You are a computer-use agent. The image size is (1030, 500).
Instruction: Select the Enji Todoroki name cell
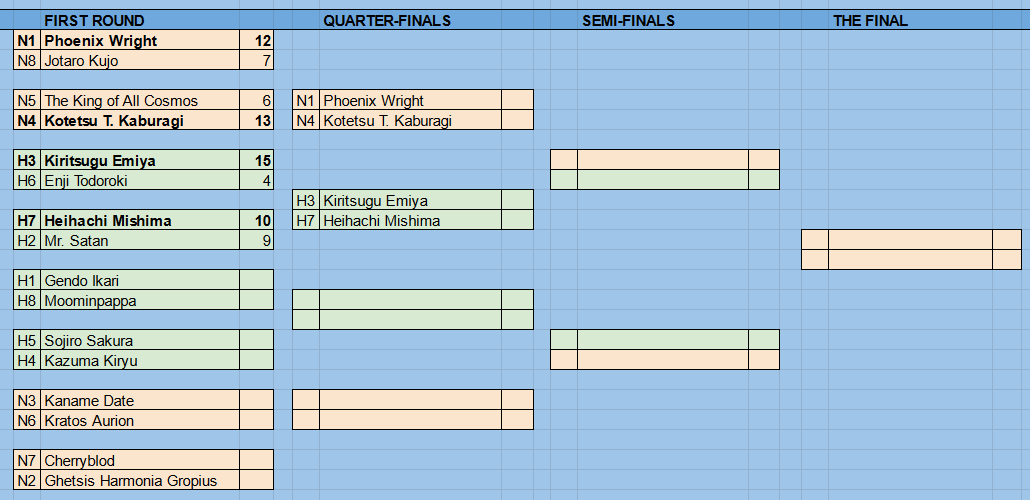click(140, 181)
